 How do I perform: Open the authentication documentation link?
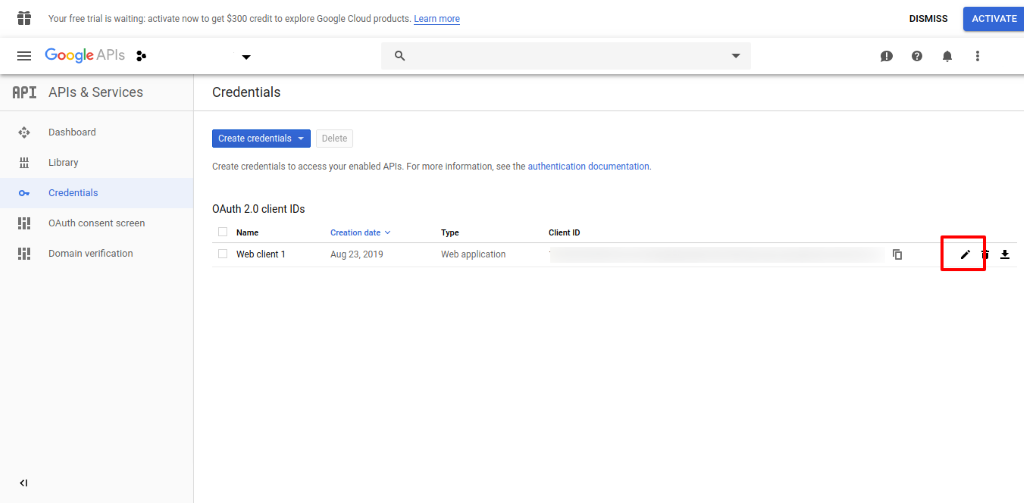(589, 166)
